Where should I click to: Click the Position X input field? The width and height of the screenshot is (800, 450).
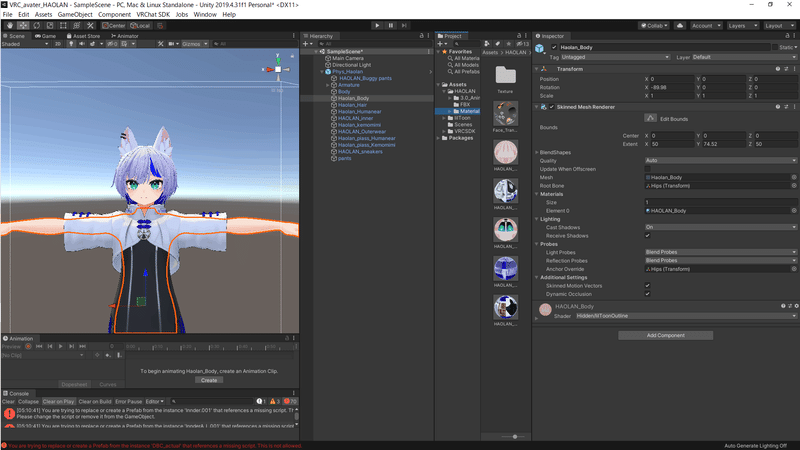pos(672,79)
